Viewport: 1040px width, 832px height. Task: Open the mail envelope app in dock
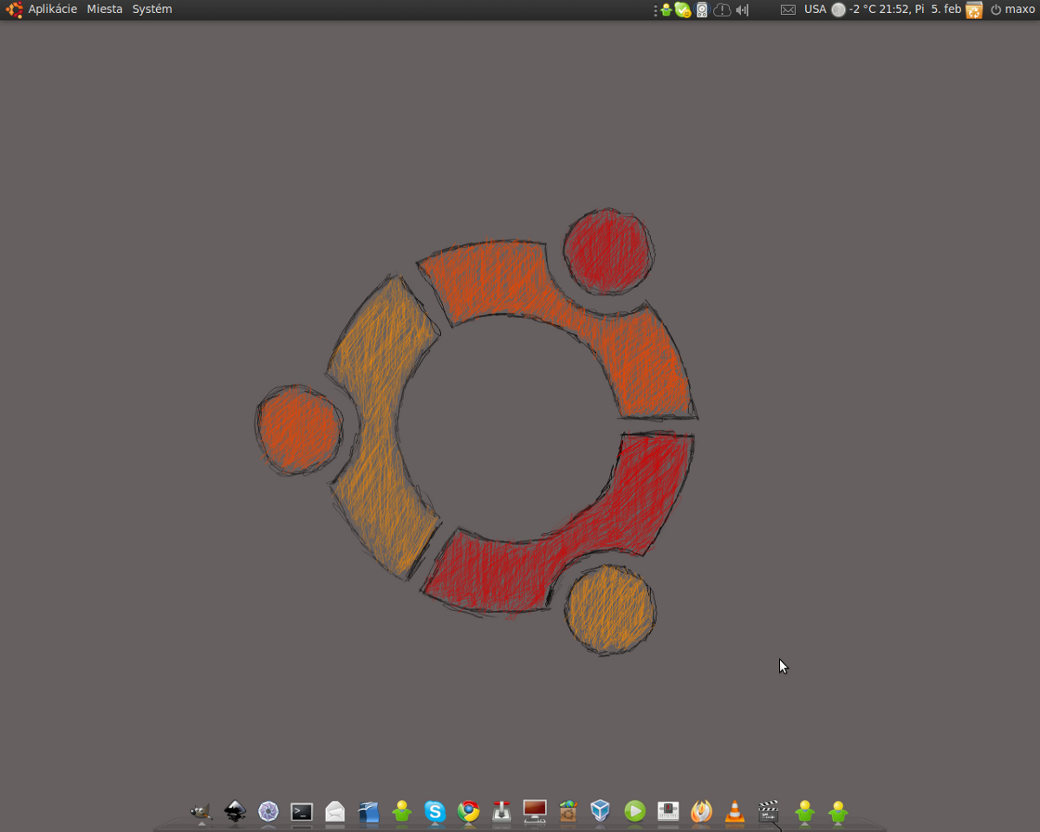335,811
